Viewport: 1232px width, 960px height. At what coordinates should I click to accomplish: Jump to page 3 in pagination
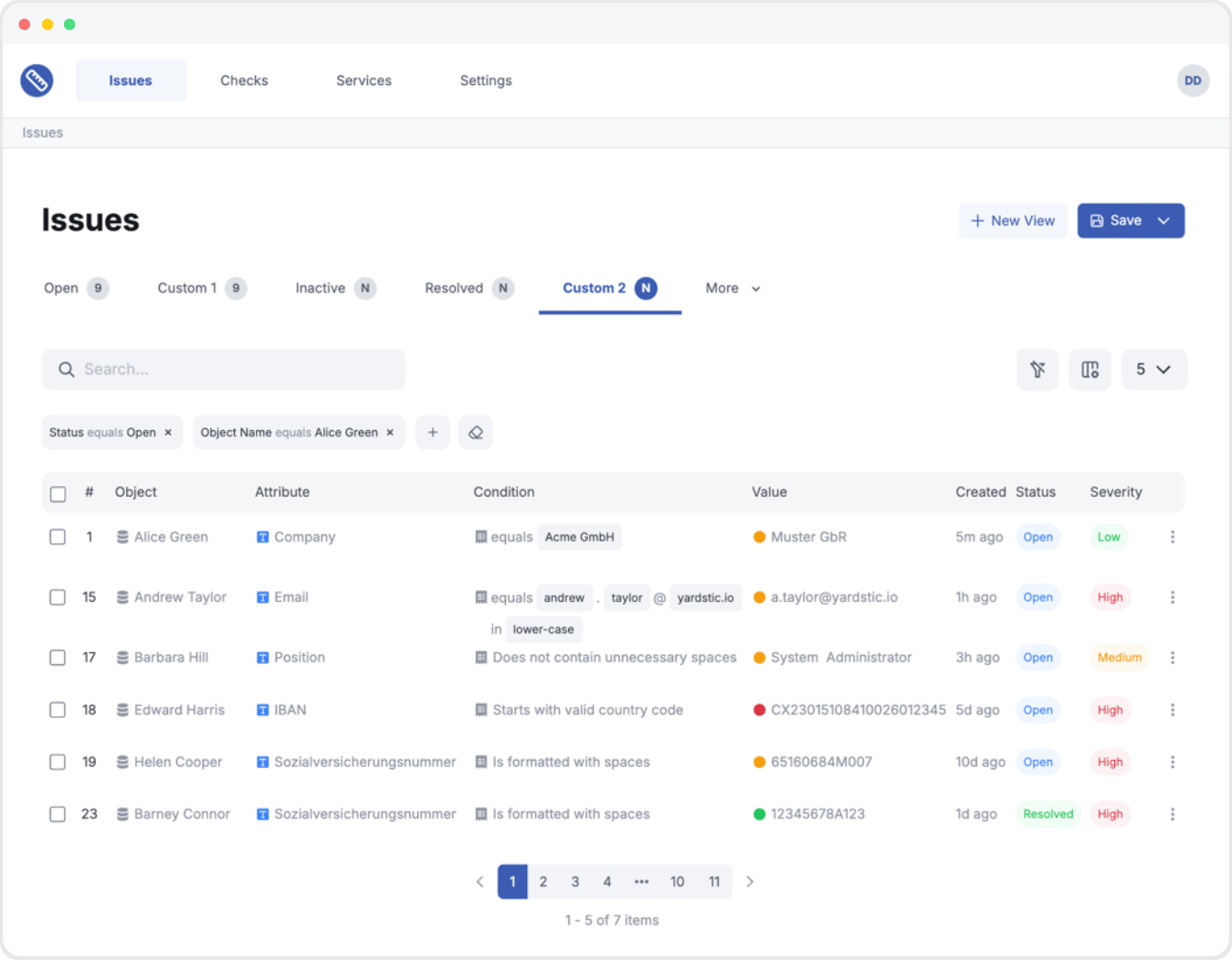[575, 881]
